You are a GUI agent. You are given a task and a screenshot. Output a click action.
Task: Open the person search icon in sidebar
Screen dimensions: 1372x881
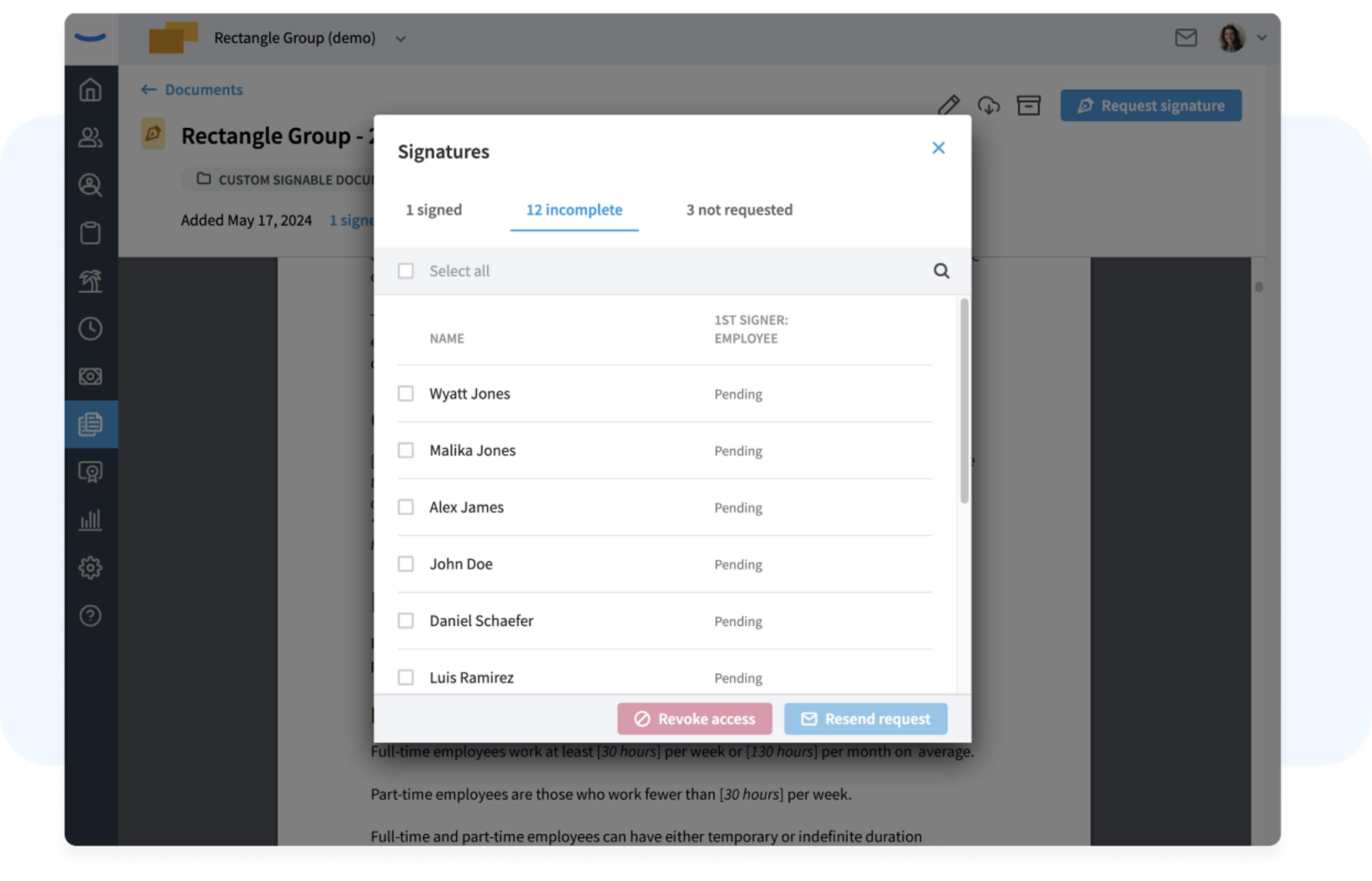(x=90, y=185)
